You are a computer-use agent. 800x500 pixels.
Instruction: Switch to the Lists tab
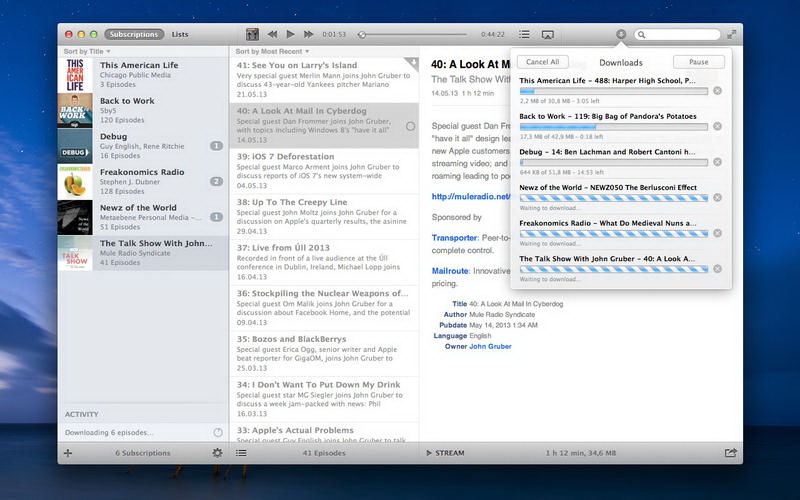pyautogui.click(x=179, y=34)
